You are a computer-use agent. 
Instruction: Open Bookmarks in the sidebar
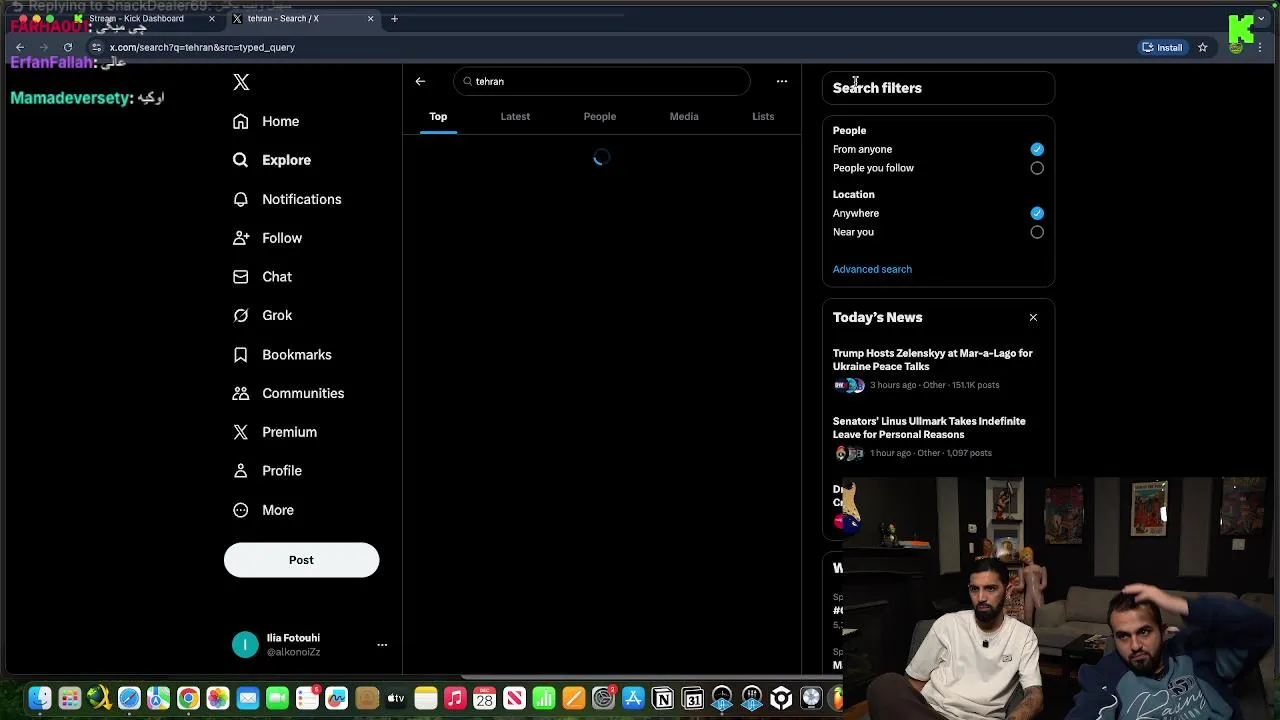point(282,355)
